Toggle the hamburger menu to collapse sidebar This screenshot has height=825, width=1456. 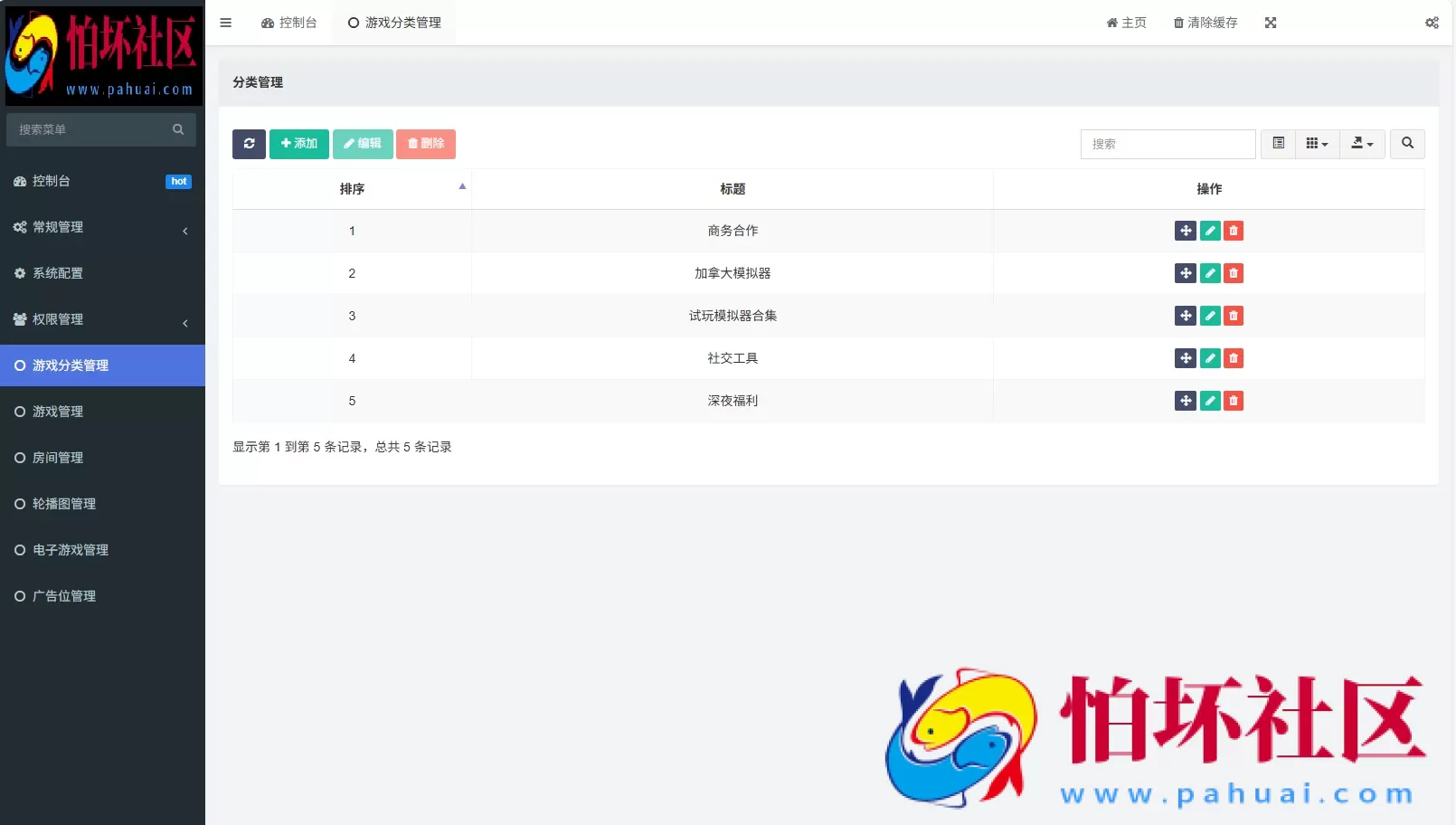tap(225, 23)
